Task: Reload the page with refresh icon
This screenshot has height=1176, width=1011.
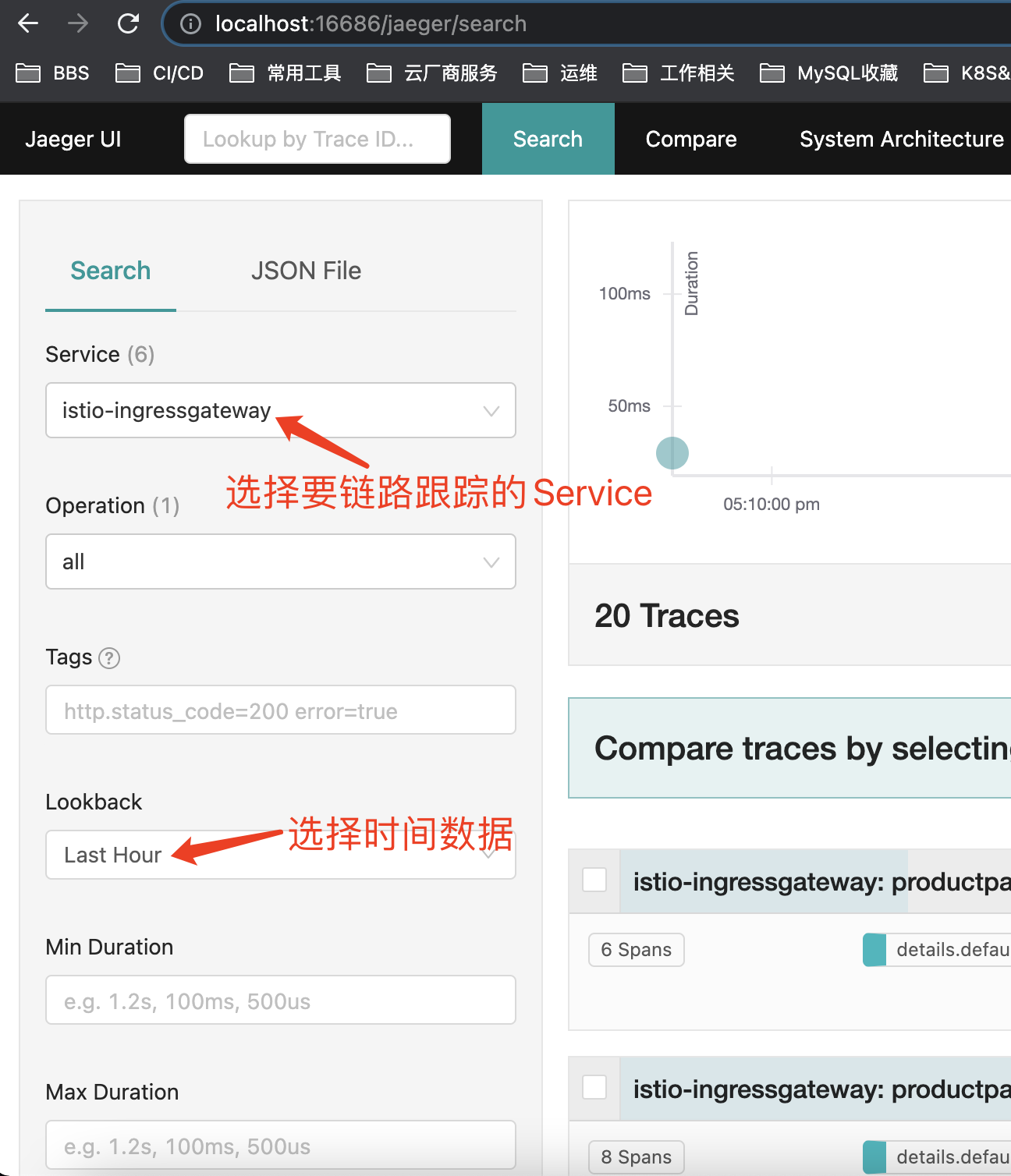Action: point(128,23)
